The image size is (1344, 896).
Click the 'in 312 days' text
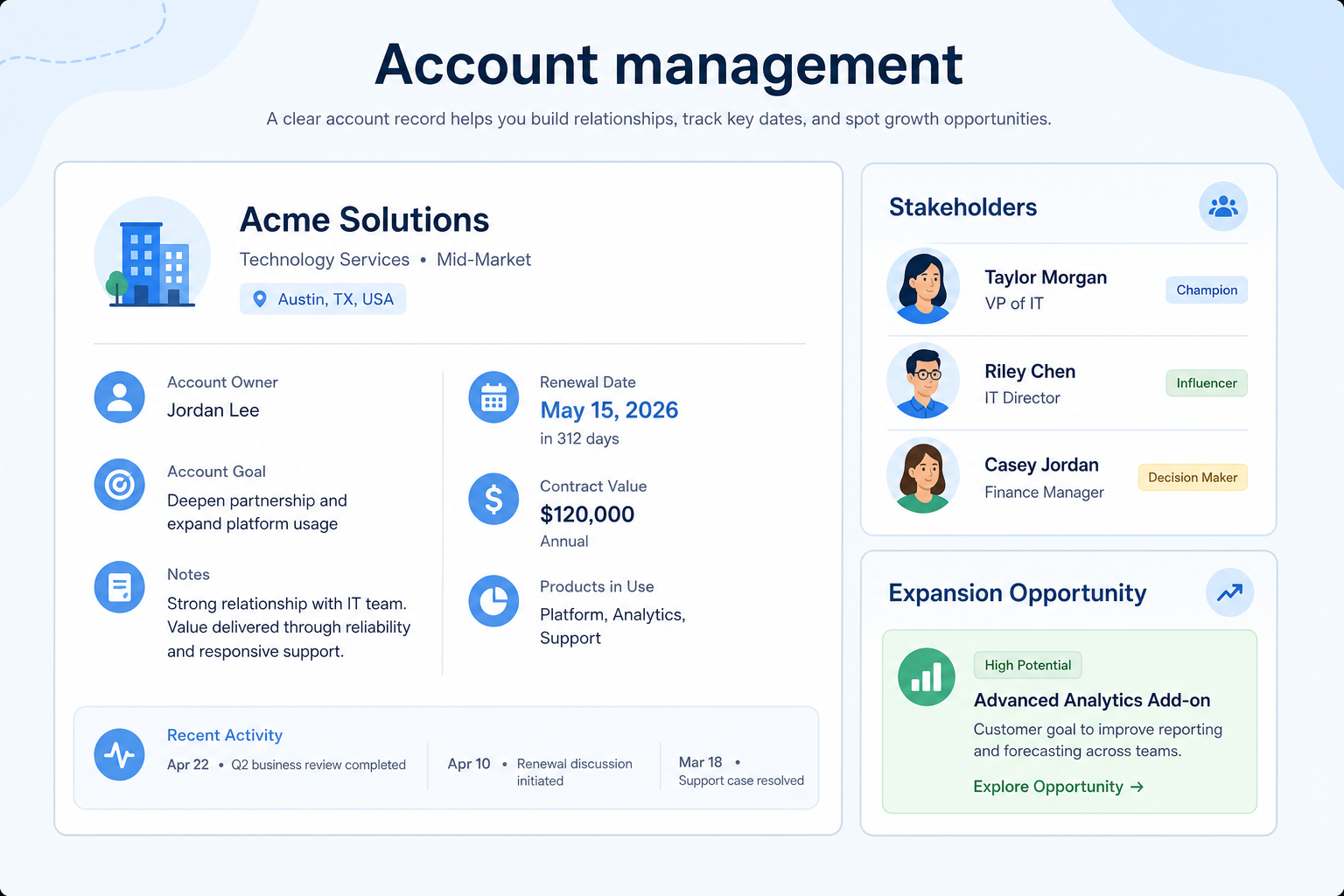tap(579, 438)
